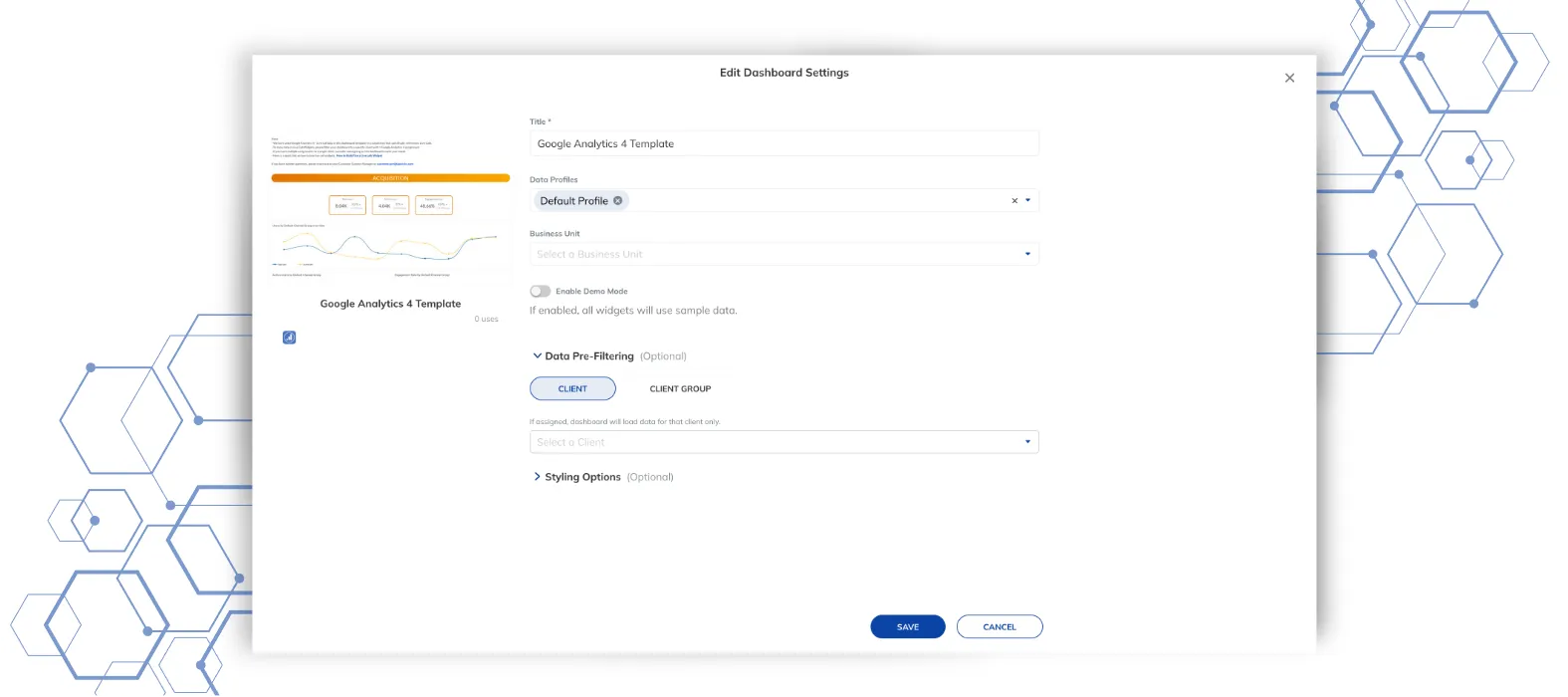Screen dimensions: 1568x697
Task: Toggle Enable Demo Mode switch
Action: coord(540,292)
